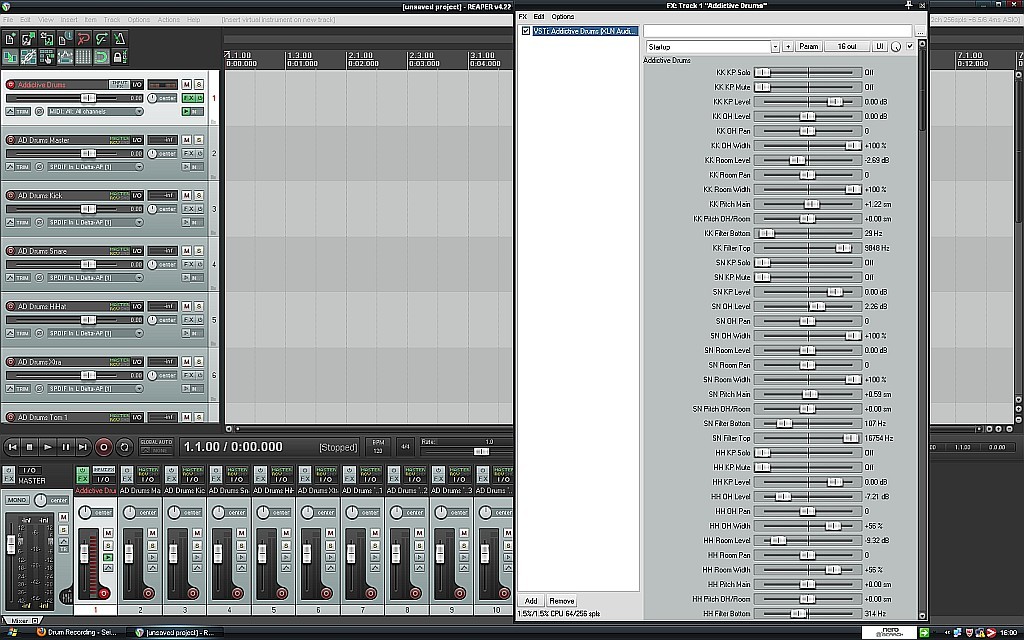Click the Redo toolbar icon
This screenshot has width=1024, height=640.
[102, 39]
